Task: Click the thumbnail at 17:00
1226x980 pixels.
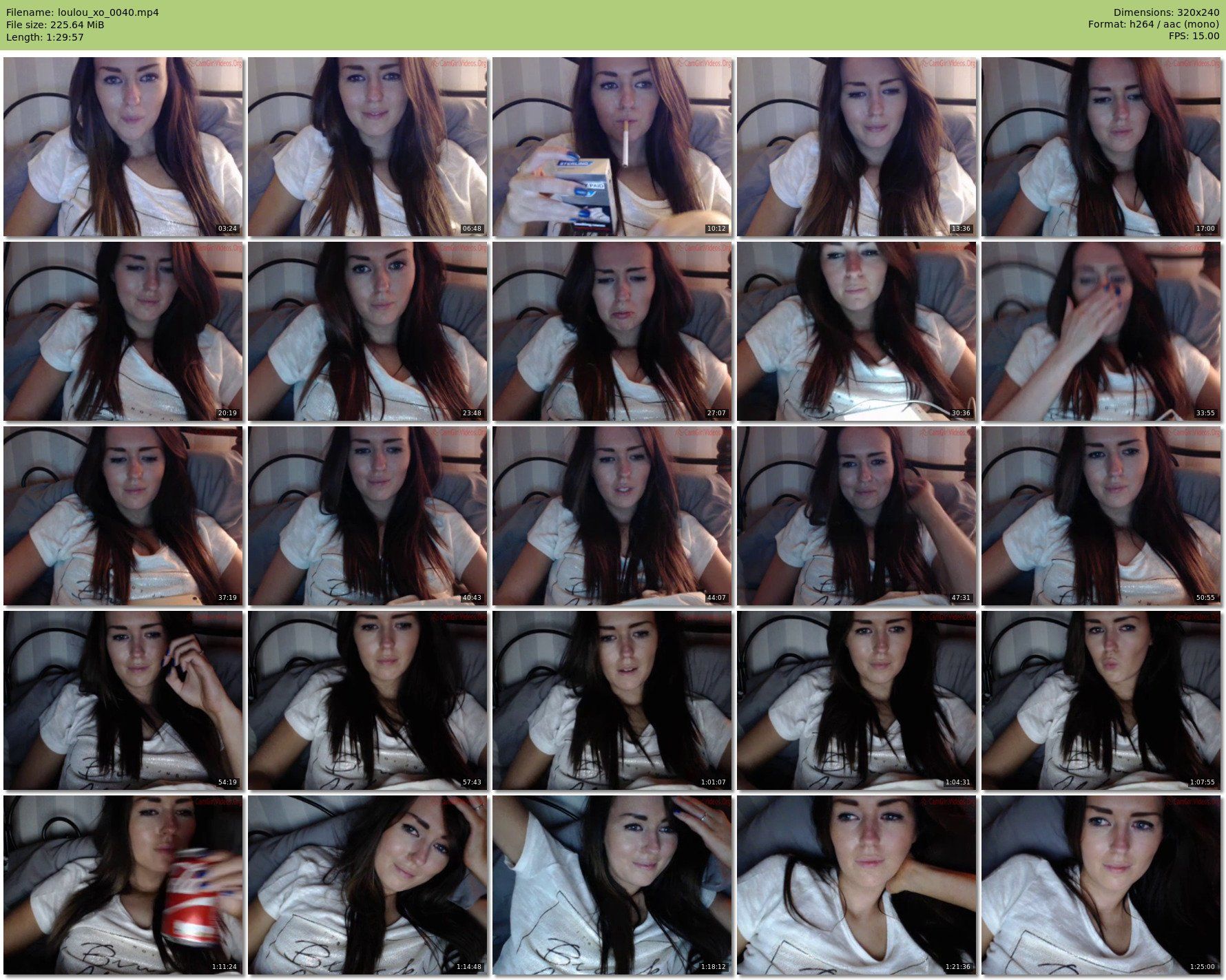Action: 1101,147
